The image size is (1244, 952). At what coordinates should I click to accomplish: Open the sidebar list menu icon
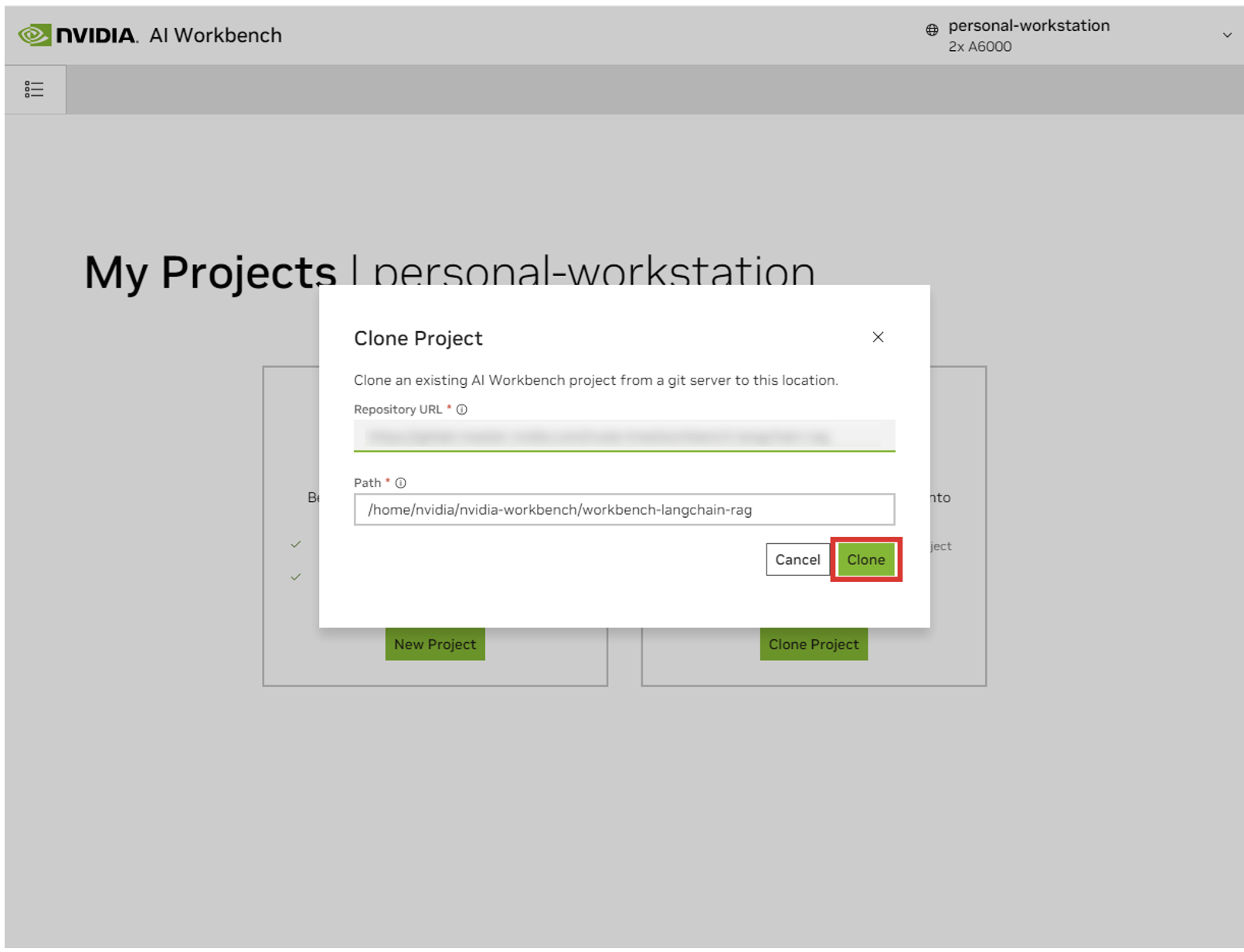tap(34, 90)
